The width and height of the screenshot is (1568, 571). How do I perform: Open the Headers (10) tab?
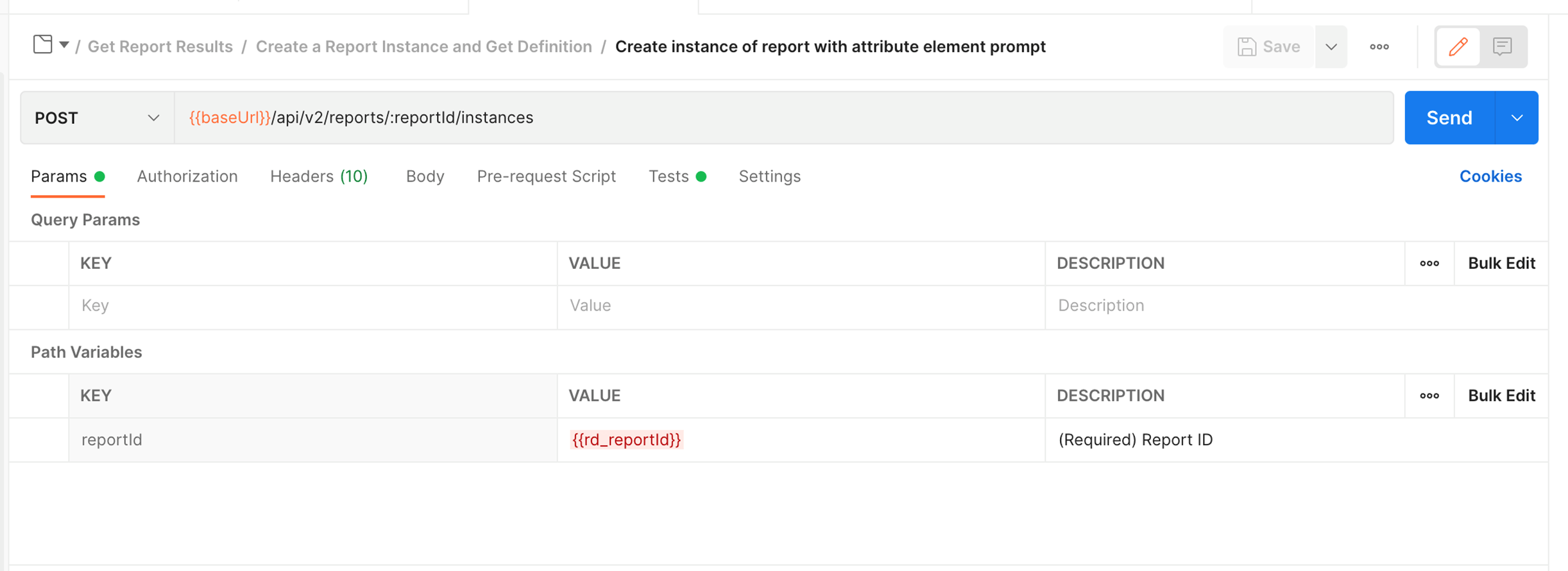point(319,176)
